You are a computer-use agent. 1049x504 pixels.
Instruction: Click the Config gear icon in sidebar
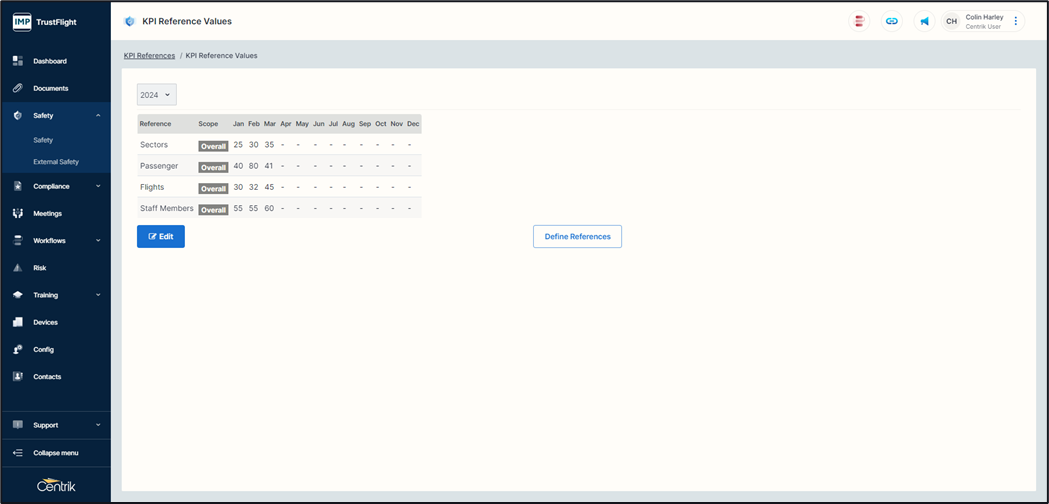coord(18,350)
